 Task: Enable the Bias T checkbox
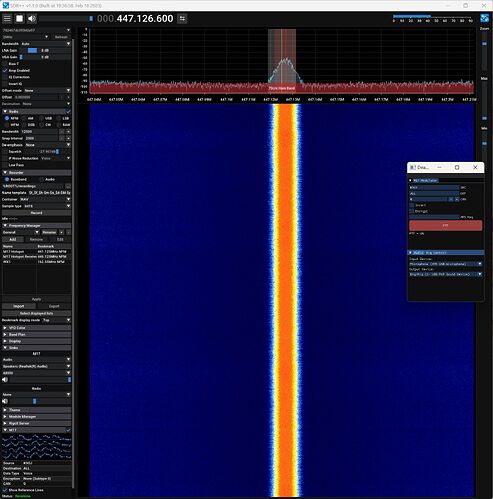[5, 64]
